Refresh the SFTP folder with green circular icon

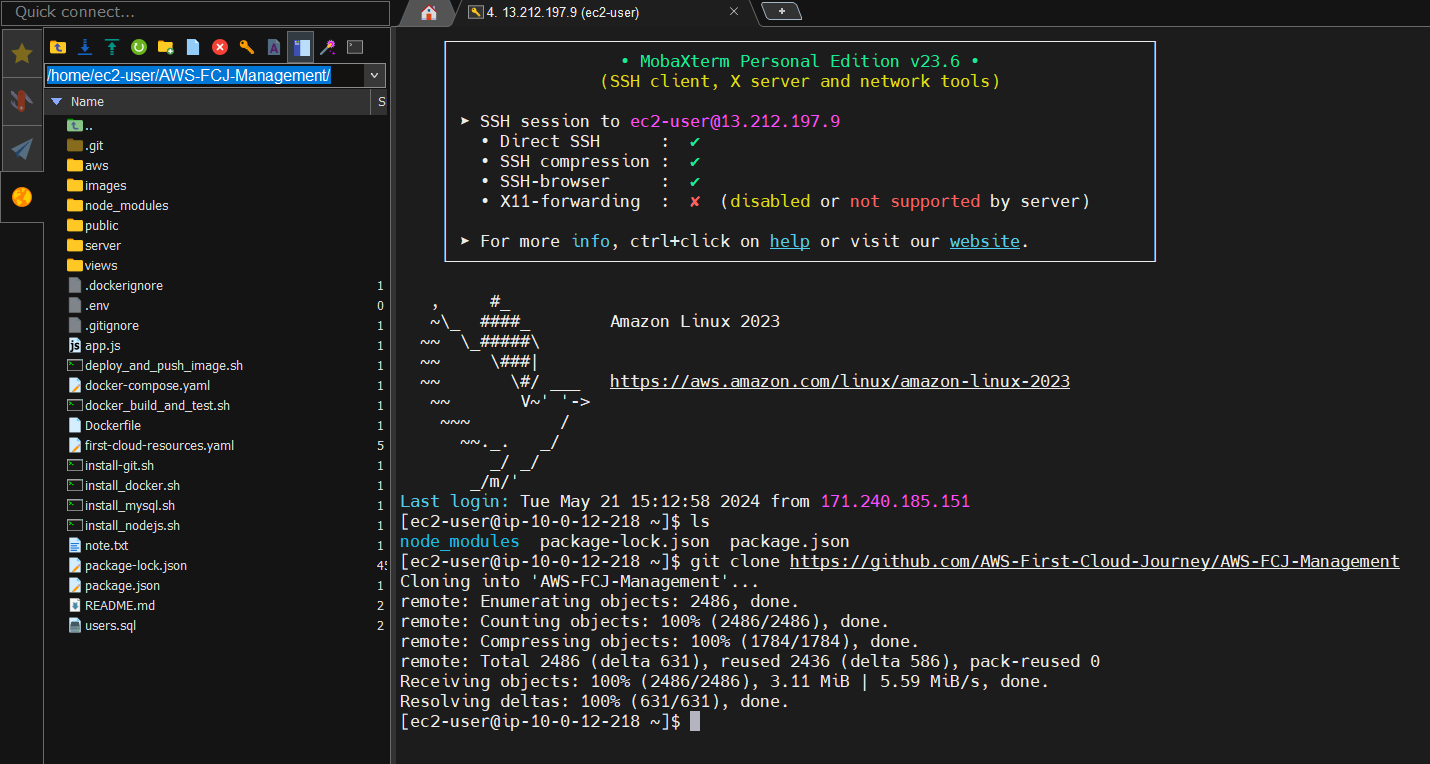tap(139, 47)
